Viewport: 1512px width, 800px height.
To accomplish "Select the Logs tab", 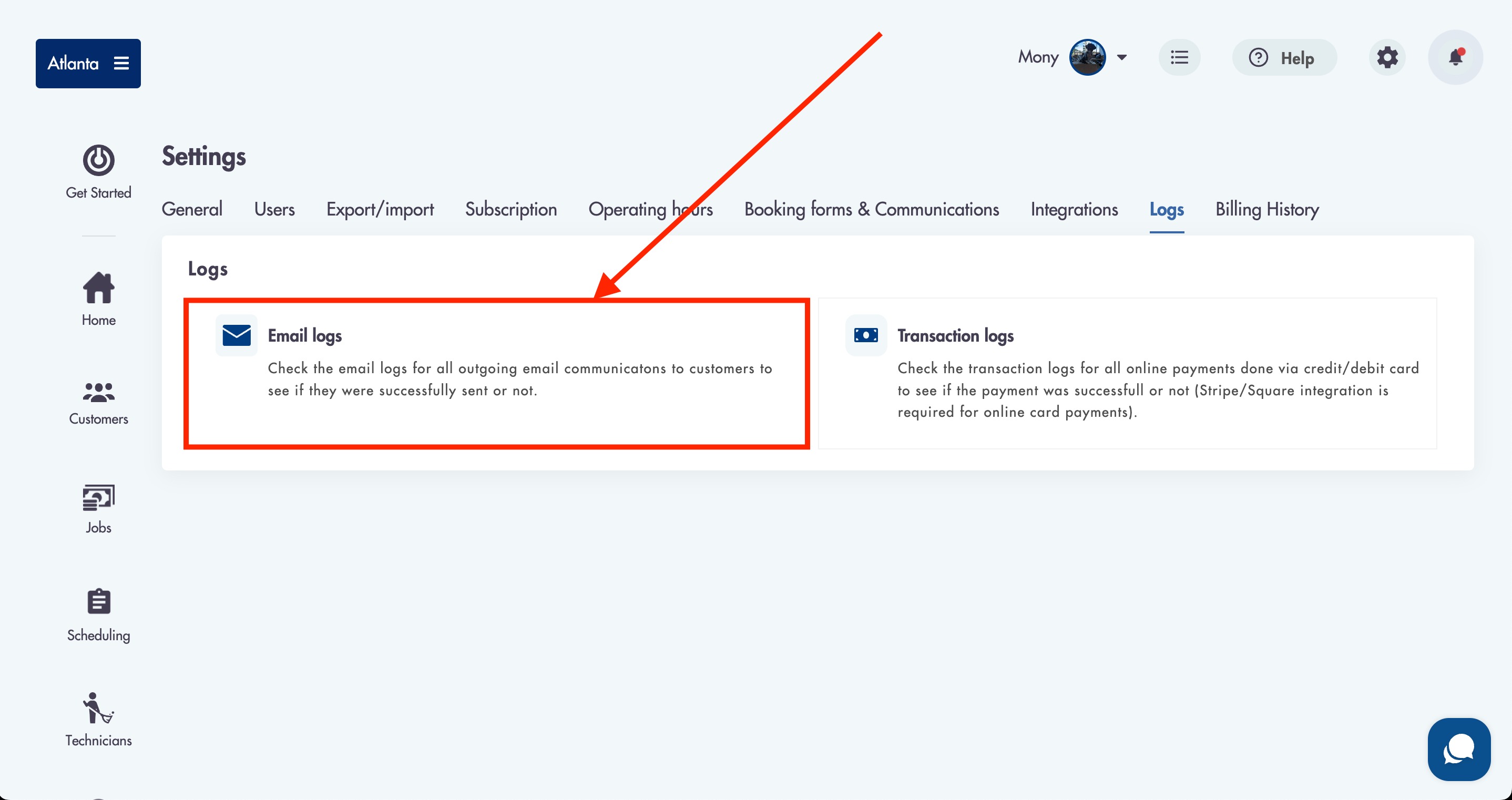I will [x=1166, y=210].
